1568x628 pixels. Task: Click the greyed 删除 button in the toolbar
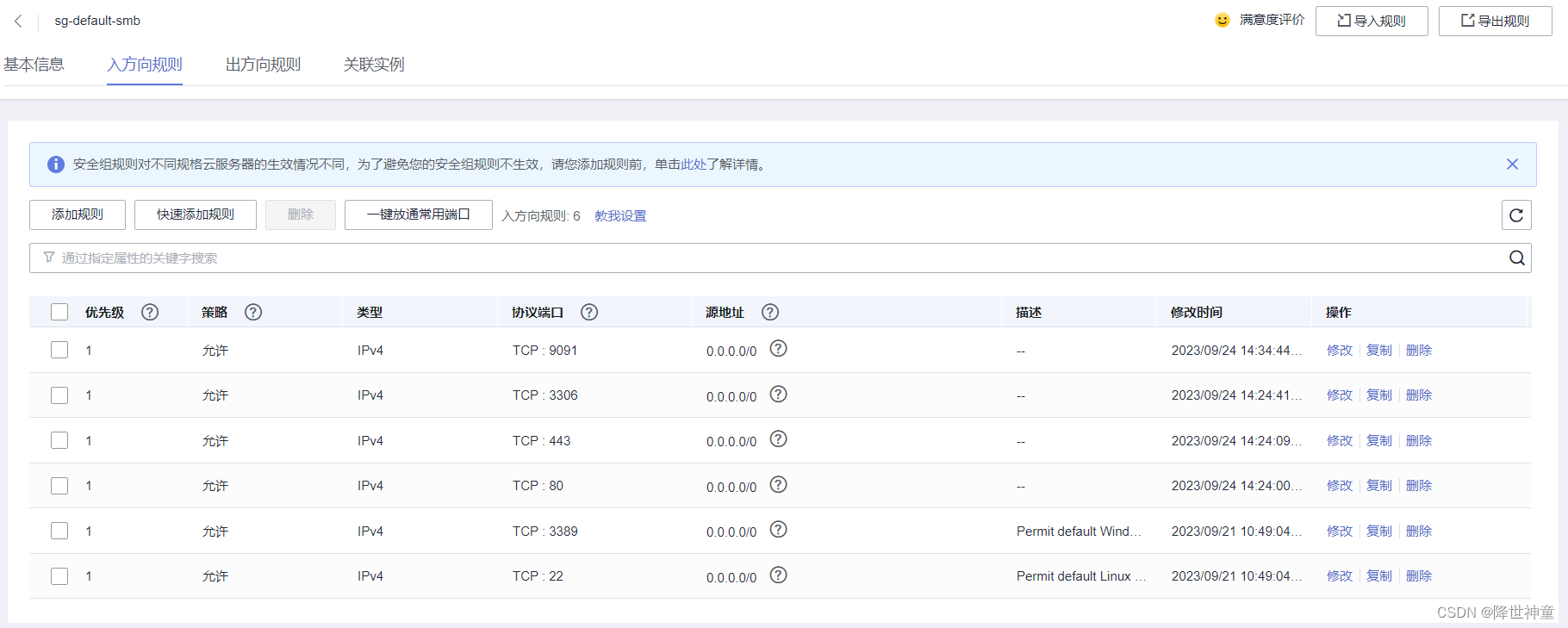pyautogui.click(x=301, y=215)
